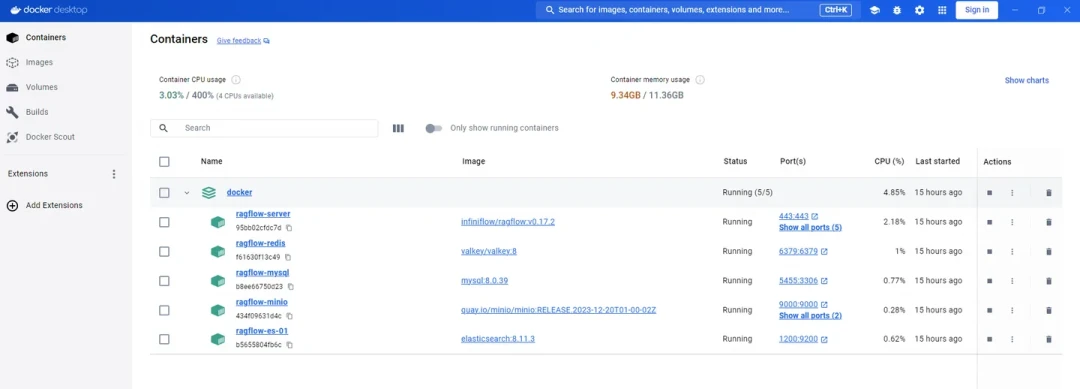Viewport: 1080px width, 389px height.
Task: Stop the ragflow-mysql container
Action: [x=989, y=281]
